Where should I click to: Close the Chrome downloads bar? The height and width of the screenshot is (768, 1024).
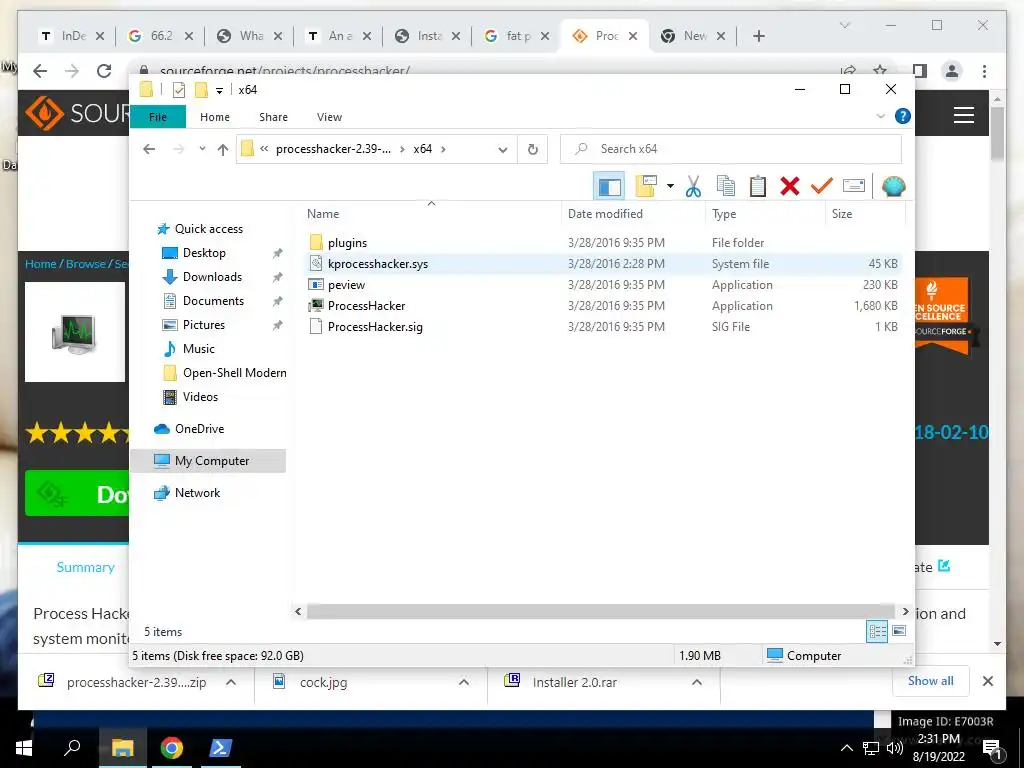pos(987,681)
